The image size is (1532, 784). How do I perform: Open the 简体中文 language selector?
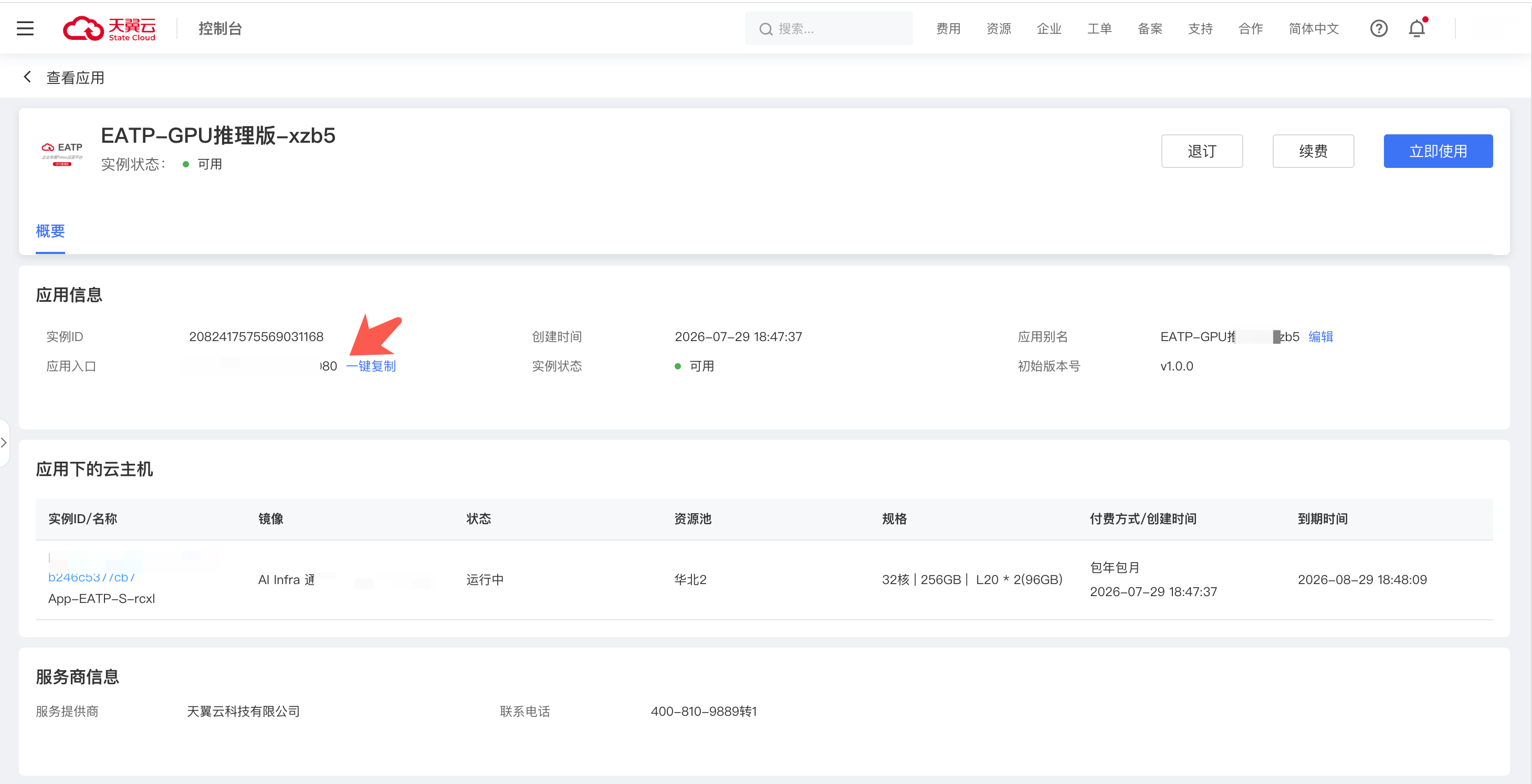pos(1314,28)
